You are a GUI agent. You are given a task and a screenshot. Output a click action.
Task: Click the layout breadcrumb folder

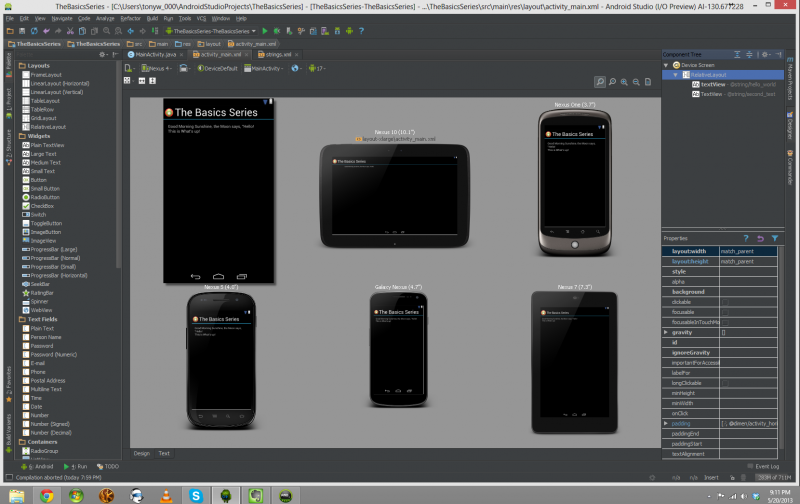tap(209, 44)
